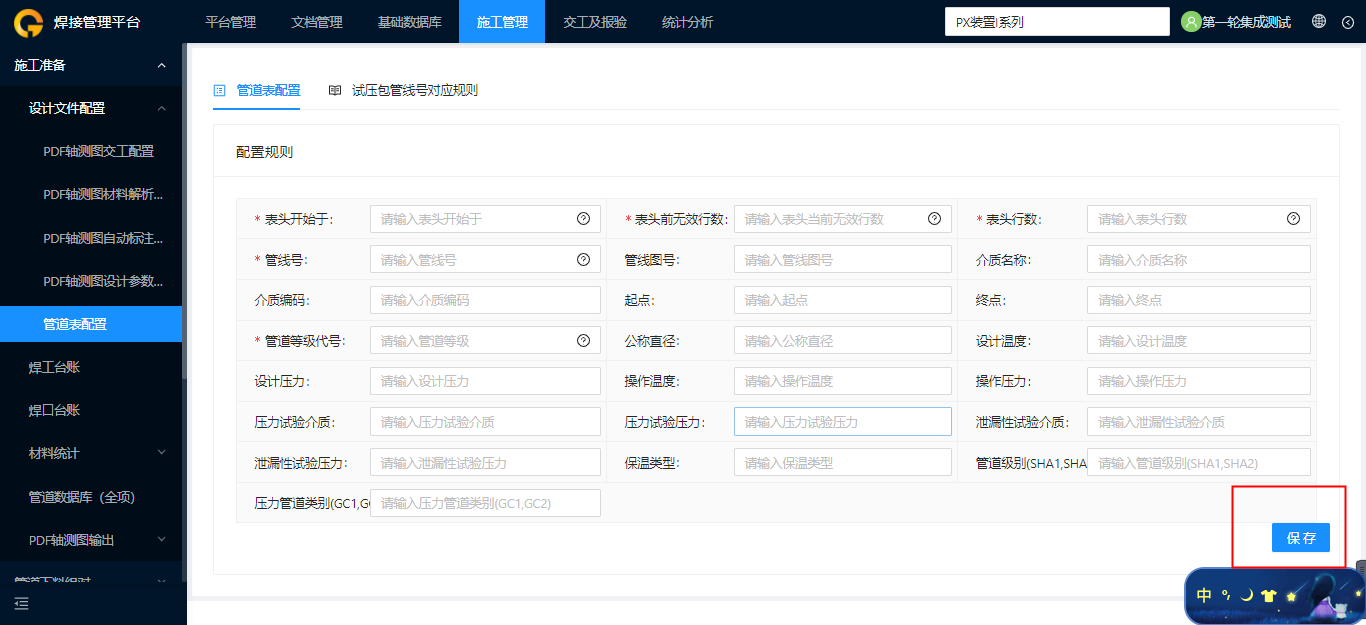Viewport: 1366px width, 625px height.
Task: Focus the 操作温度 input field
Action: tap(842, 381)
